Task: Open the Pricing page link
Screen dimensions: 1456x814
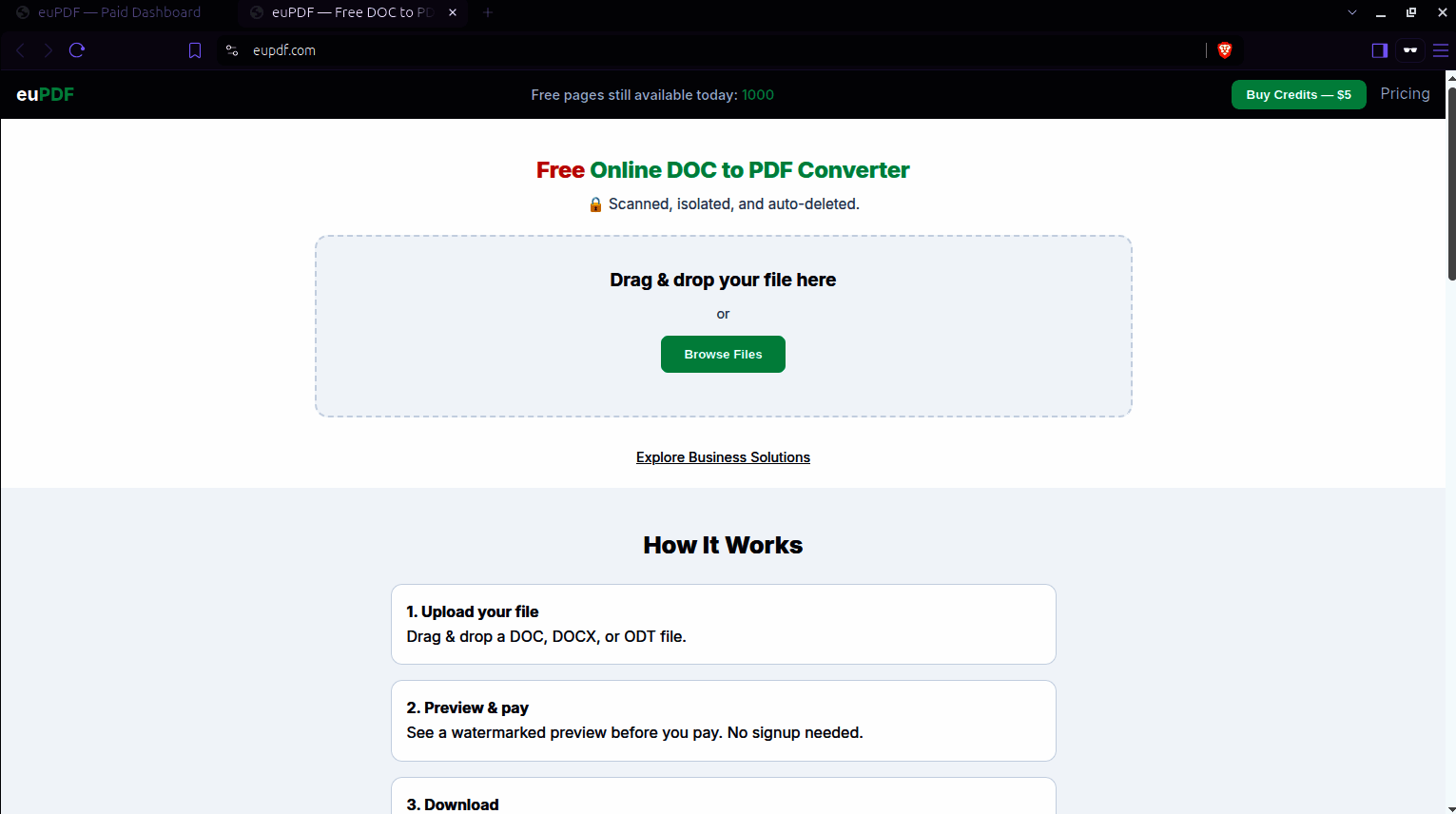Action: tap(1405, 93)
